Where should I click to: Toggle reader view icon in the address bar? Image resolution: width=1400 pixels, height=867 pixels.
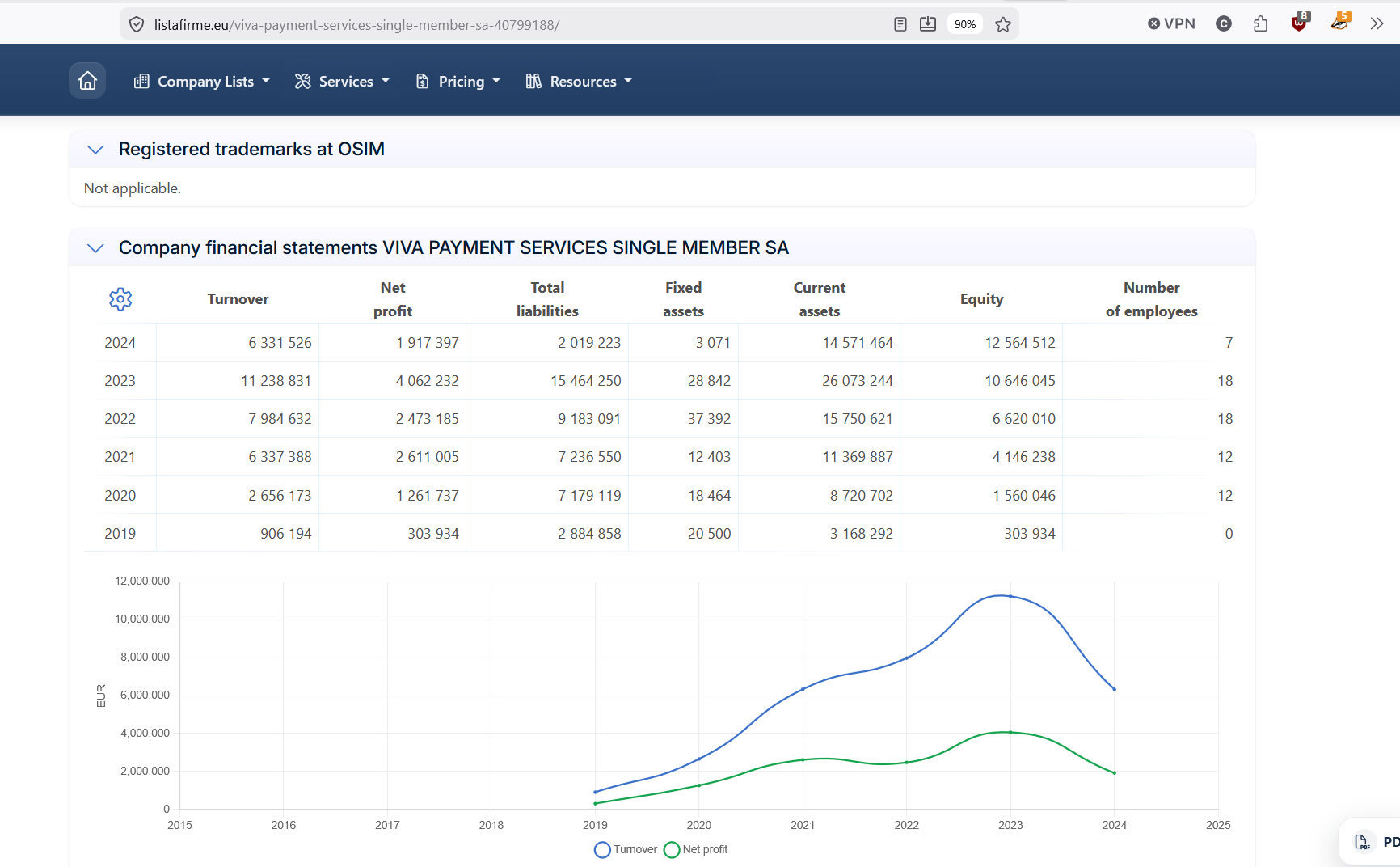(x=900, y=24)
